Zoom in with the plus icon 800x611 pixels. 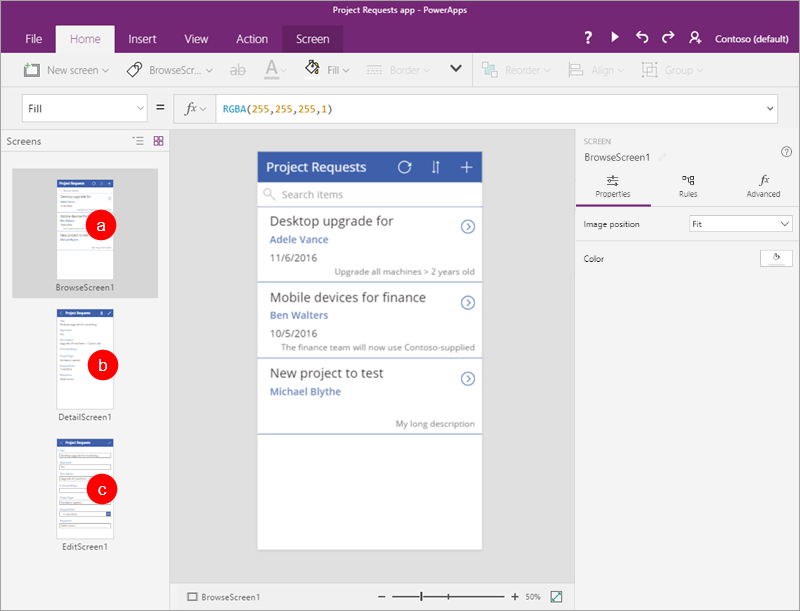515,597
